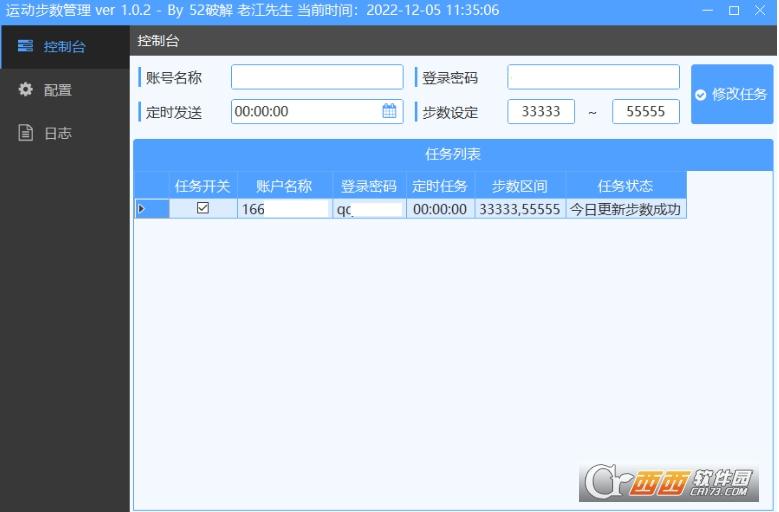Click the maximum steps field 55555

[646, 111]
